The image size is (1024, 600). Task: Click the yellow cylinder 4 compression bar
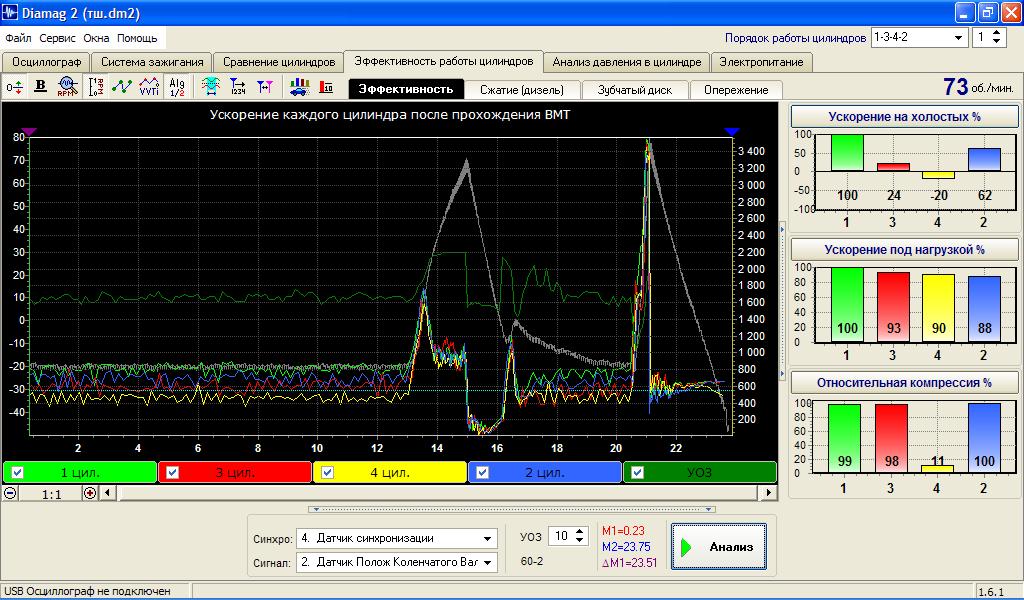coord(938,468)
